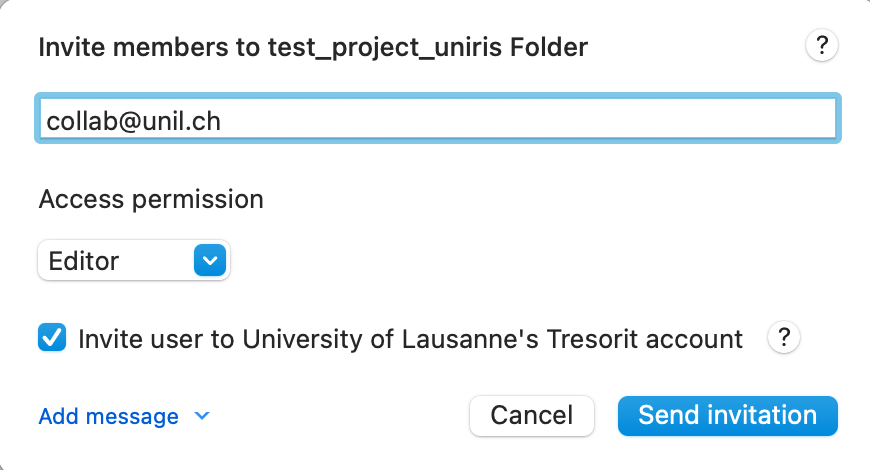Click the "Editor" text in the permission combo box

click(x=84, y=261)
